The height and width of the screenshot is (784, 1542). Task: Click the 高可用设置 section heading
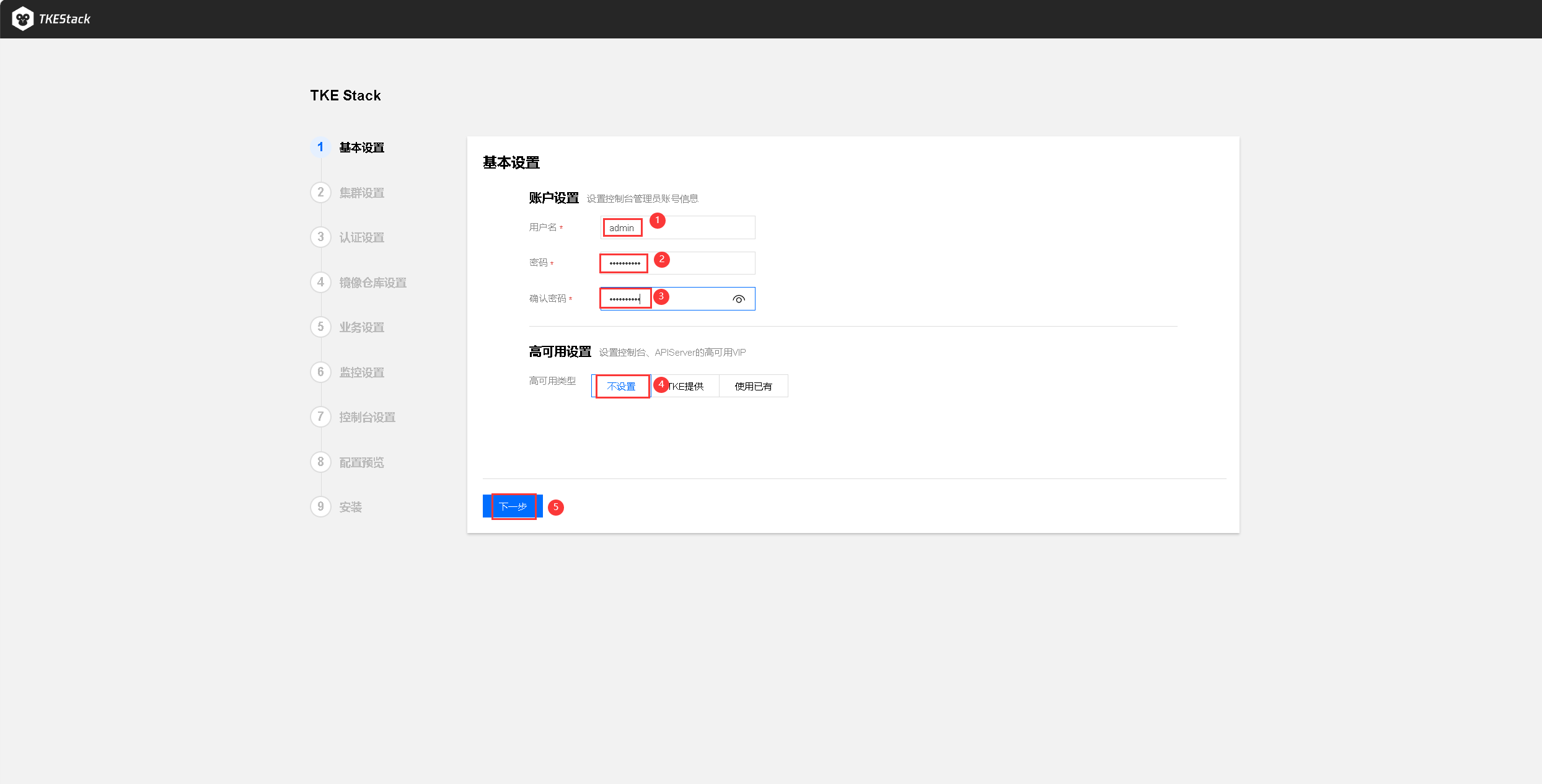560,352
